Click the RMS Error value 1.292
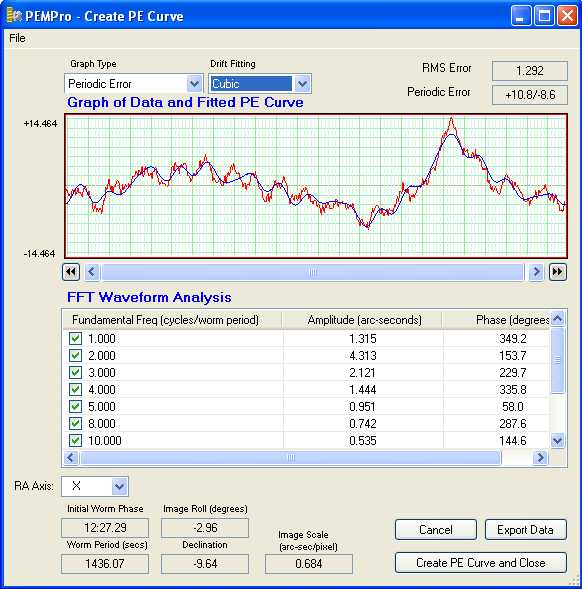 pyautogui.click(x=530, y=71)
